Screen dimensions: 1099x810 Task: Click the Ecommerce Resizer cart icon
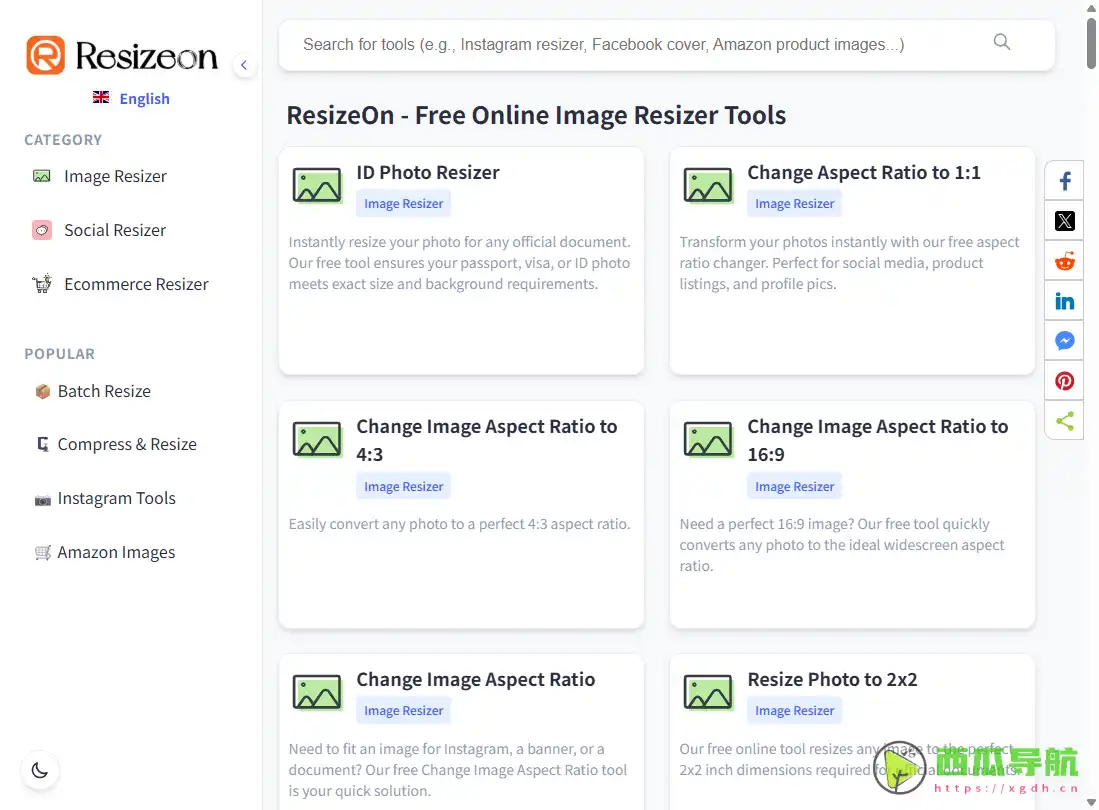coord(42,284)
